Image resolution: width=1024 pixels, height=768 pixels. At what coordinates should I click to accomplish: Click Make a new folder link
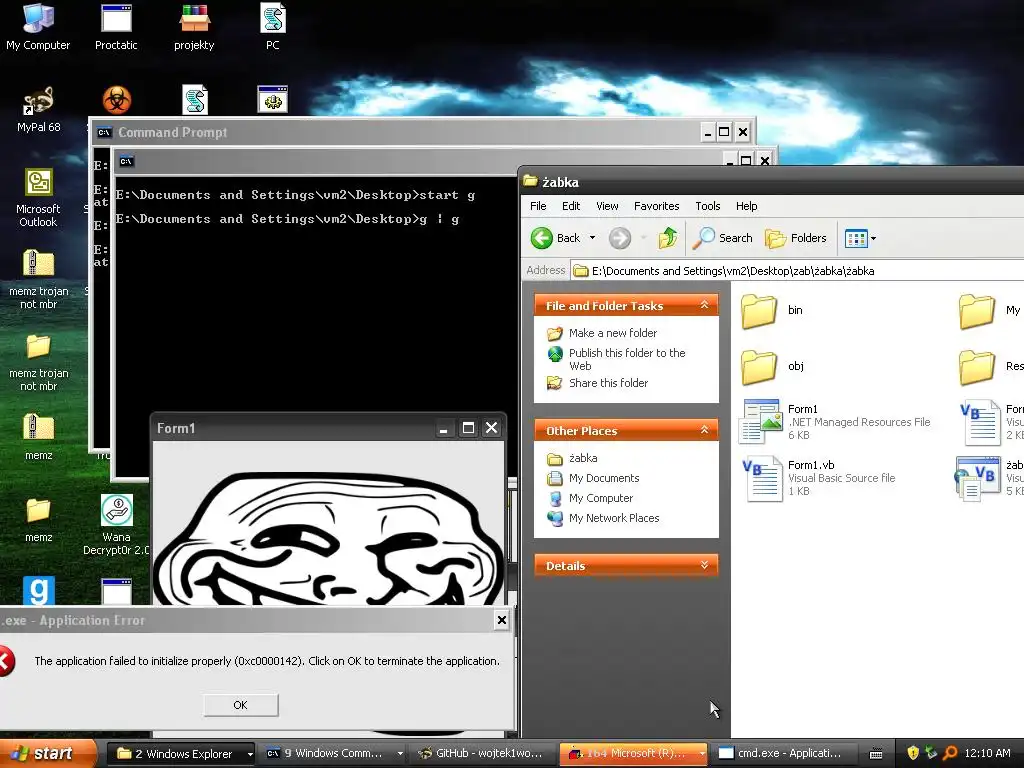[613, 333]
